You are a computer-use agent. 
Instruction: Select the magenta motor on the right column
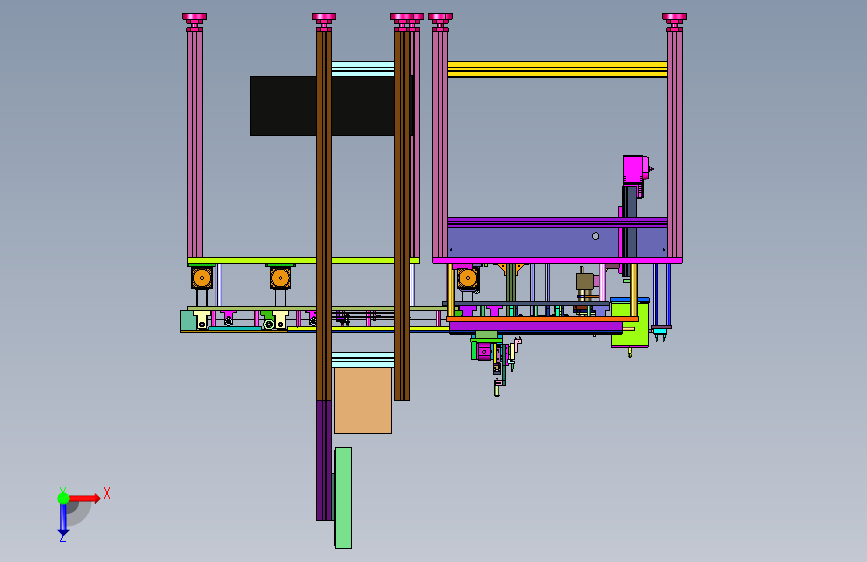click(634, 169)
